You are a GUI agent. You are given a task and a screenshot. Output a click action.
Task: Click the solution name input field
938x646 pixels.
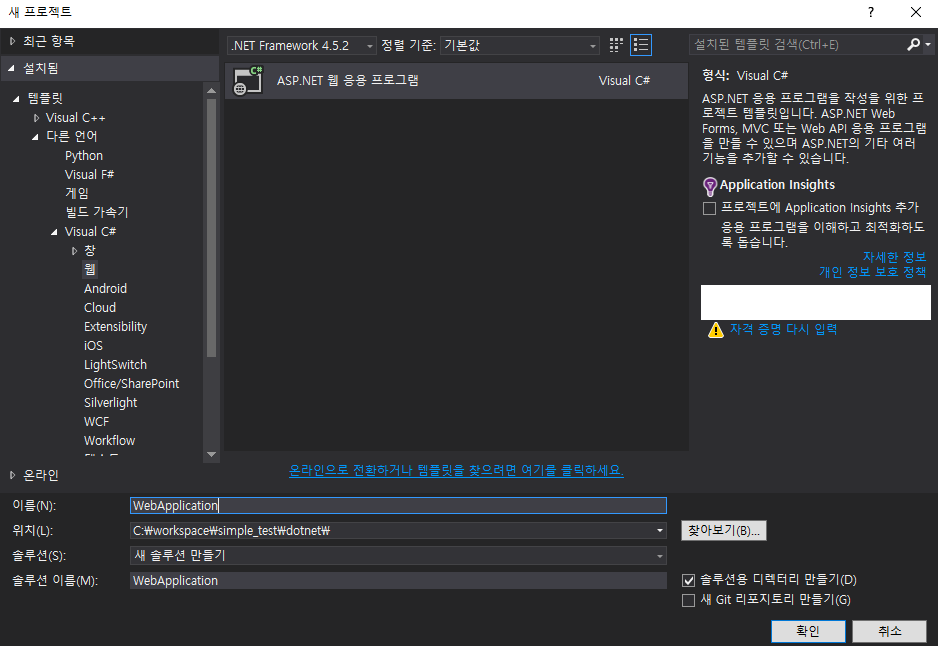click(398, 581)
